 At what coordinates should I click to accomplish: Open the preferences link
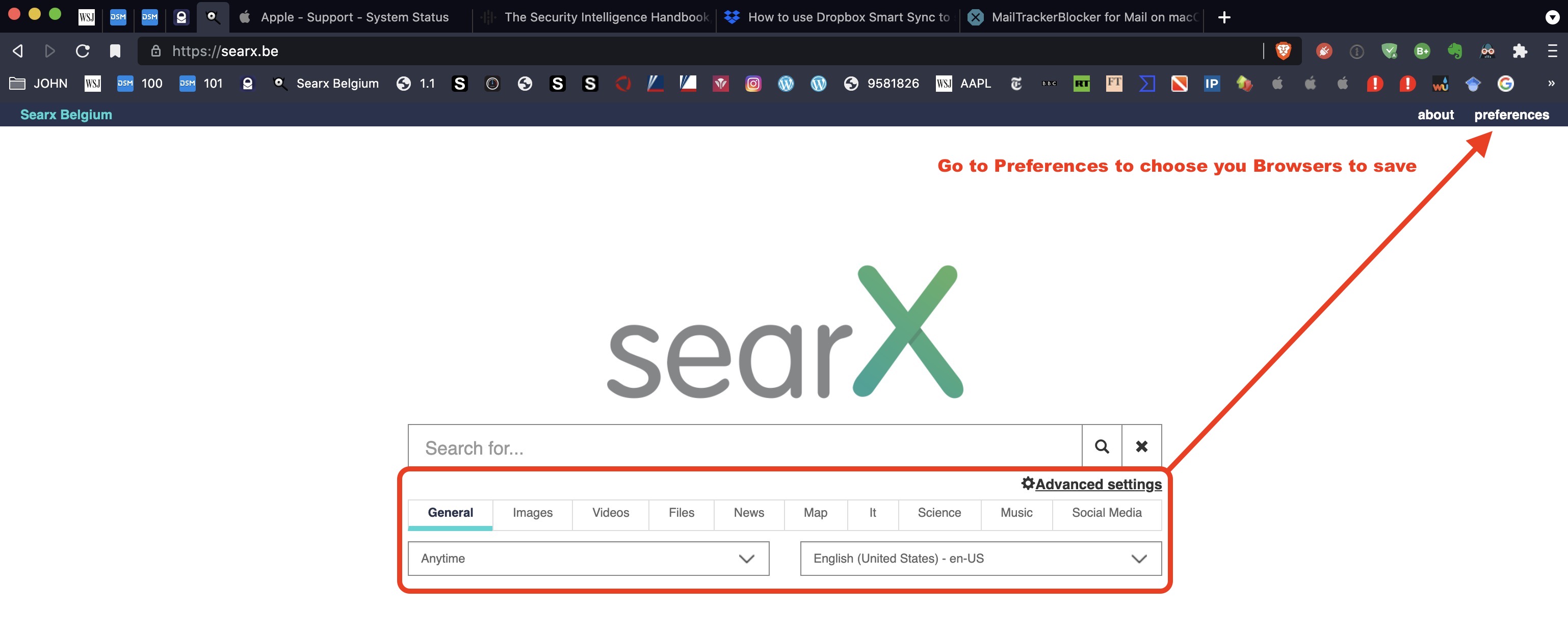[x=1511, y=115]
